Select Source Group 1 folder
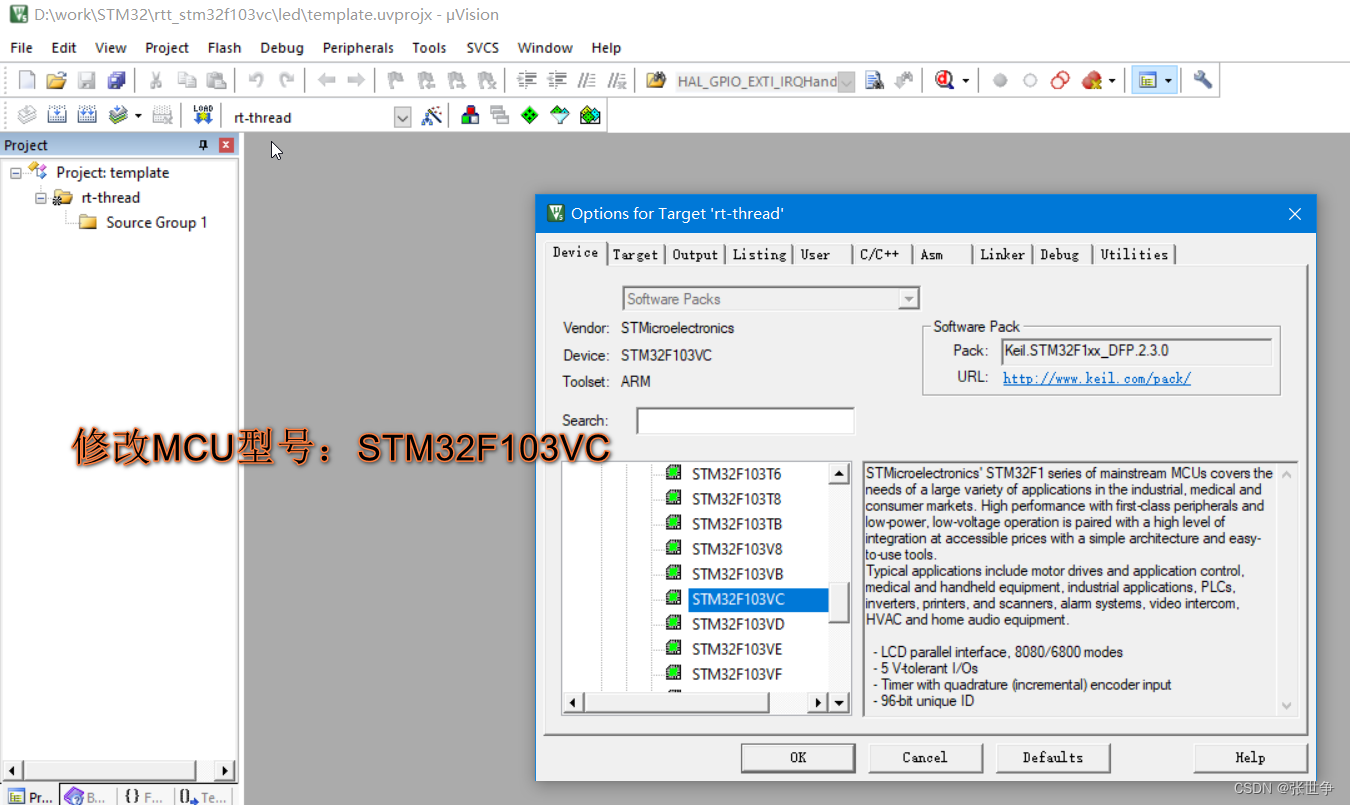 click(x=156, y=222)
